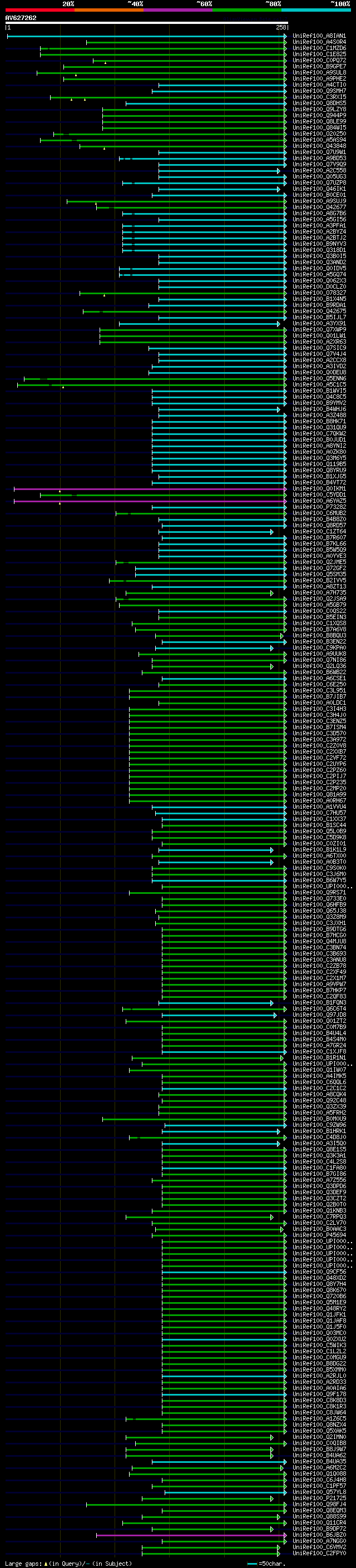Select the UniRef100_A2XR63 label
This screenshot has width=356, height=1568.
point(319,342)
